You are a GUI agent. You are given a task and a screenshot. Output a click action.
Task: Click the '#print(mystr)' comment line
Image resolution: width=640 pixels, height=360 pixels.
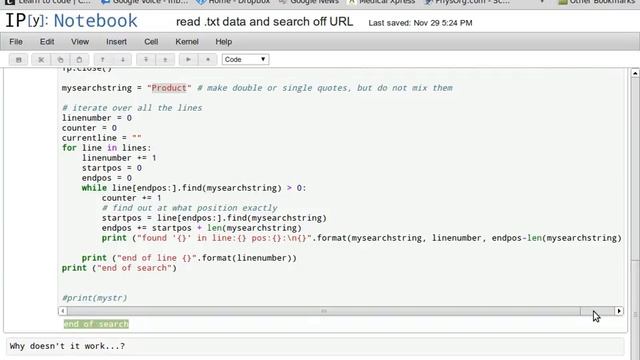[95, 298]
